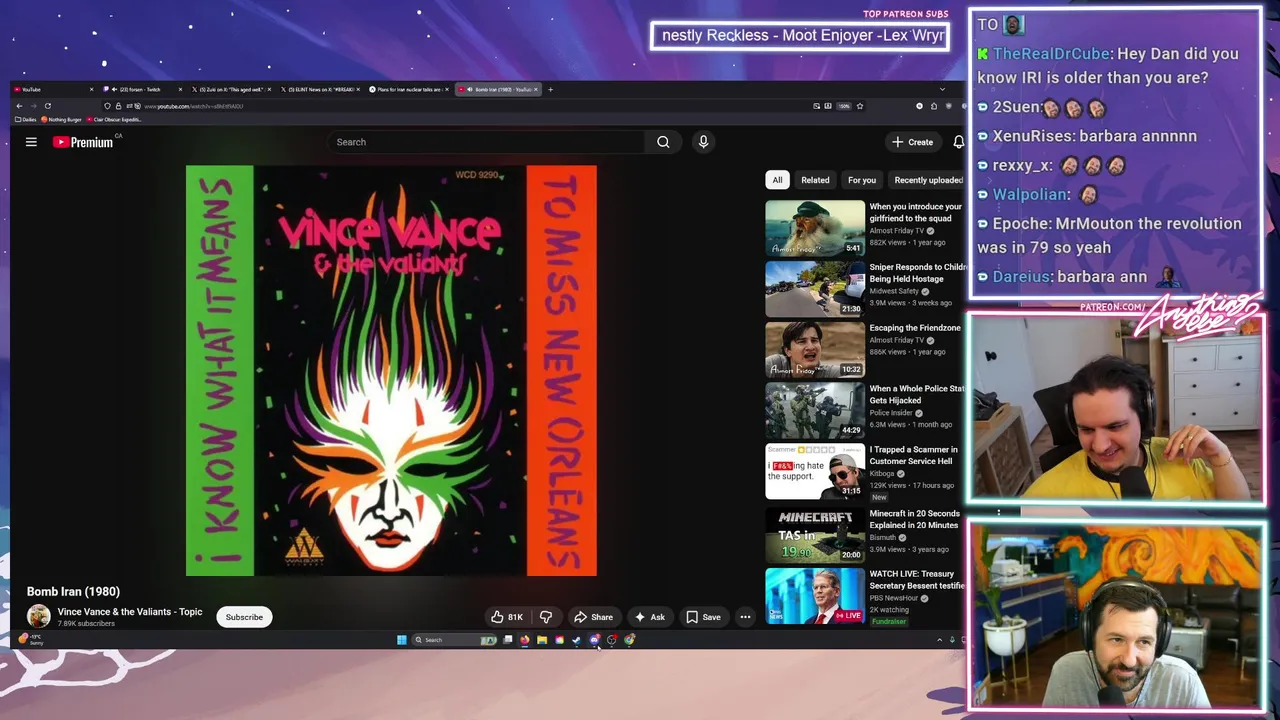Open Escaping the Friendzone thumbnail
This screenshot has height=720, width=1280.
coord(815,350)
